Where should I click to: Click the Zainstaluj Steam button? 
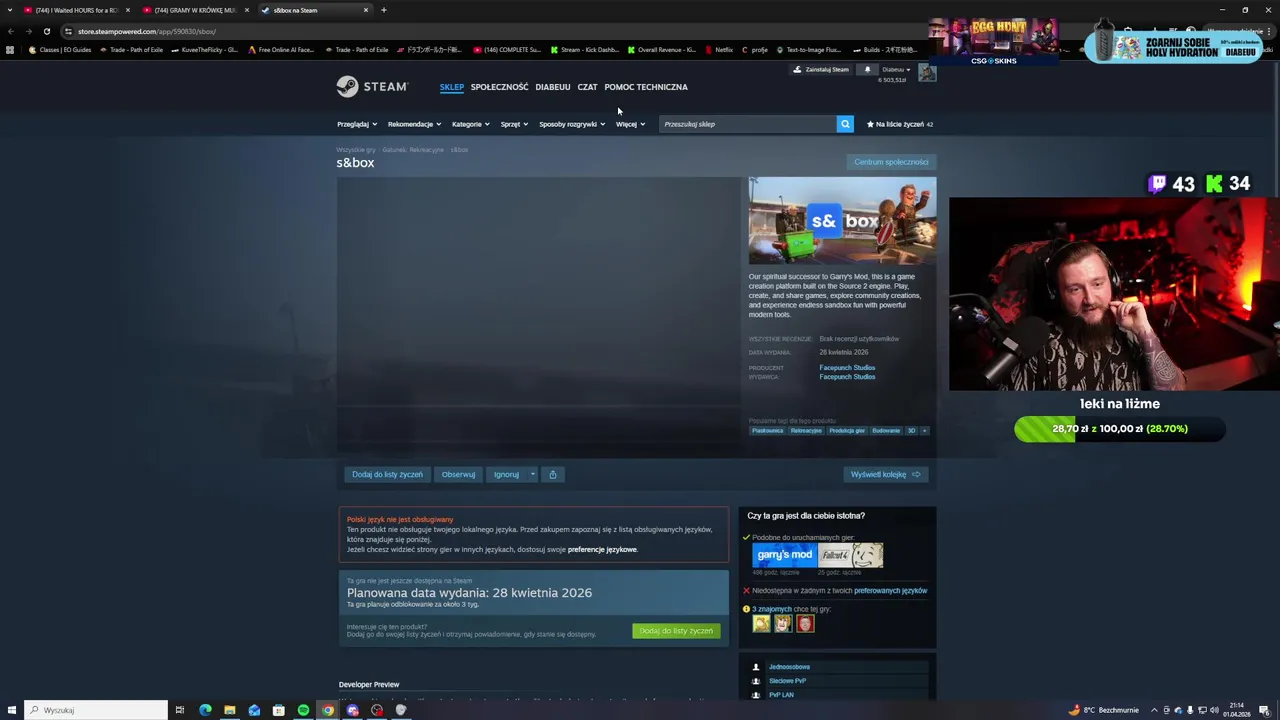click(x=821, y=69)
